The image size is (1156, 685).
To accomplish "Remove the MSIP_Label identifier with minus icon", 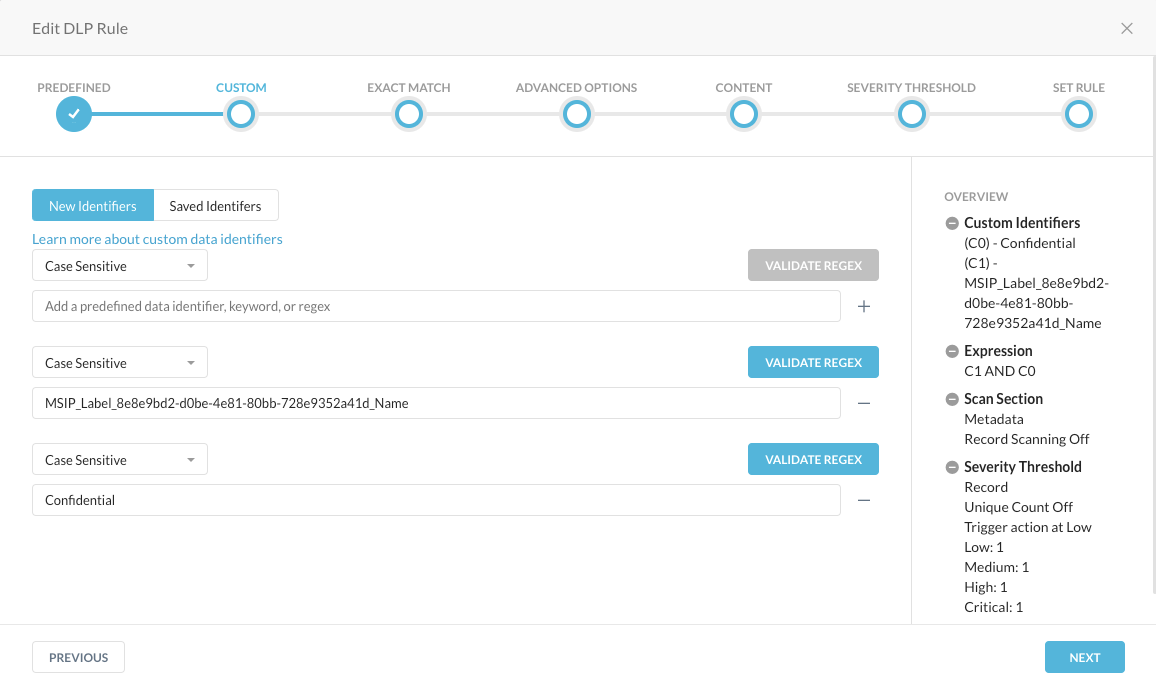I will pos(864,403).
